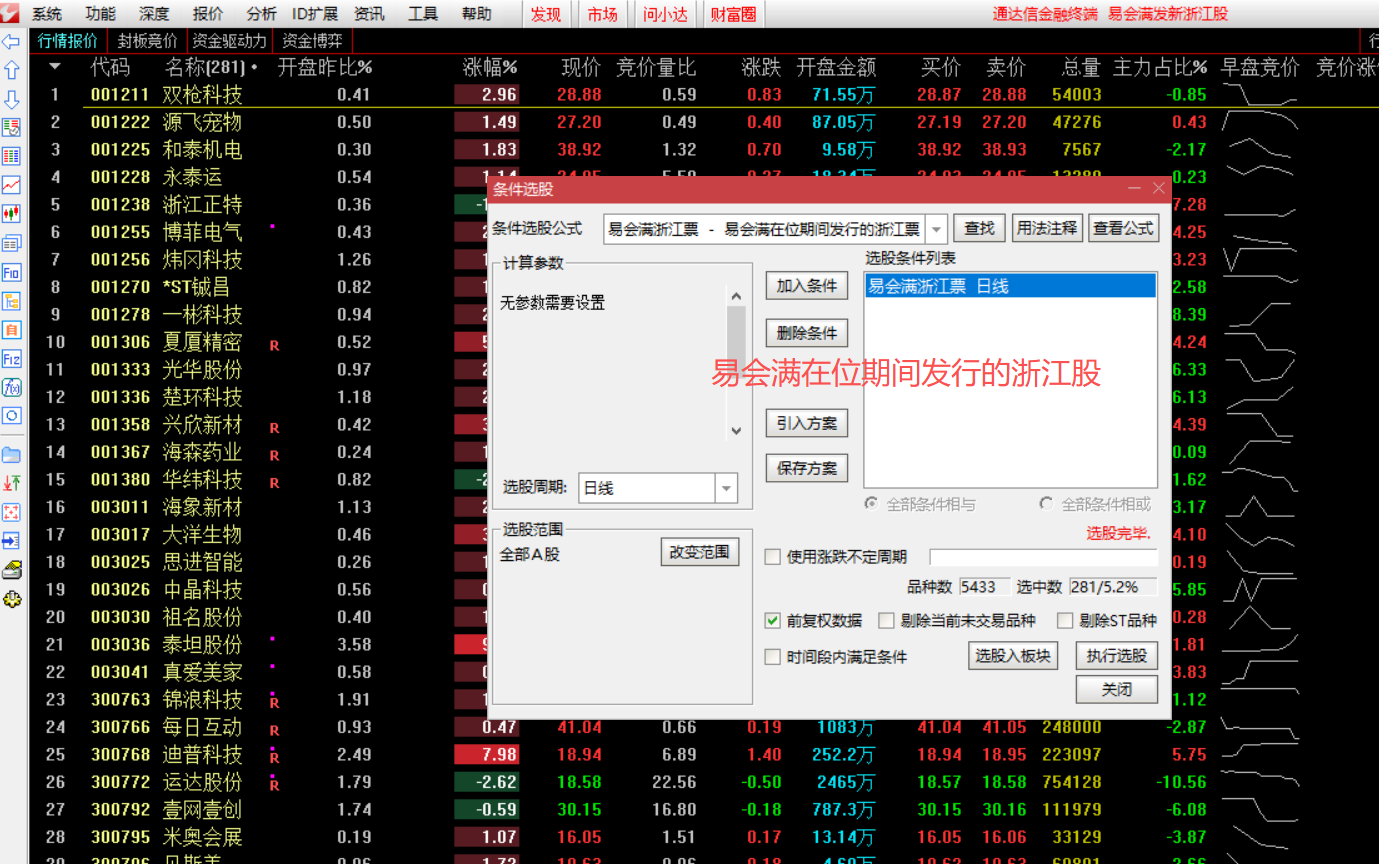Viewport: 1379px width, 864px height.
Task: Click the 用法注释 button
Action: pos(1047,228)
